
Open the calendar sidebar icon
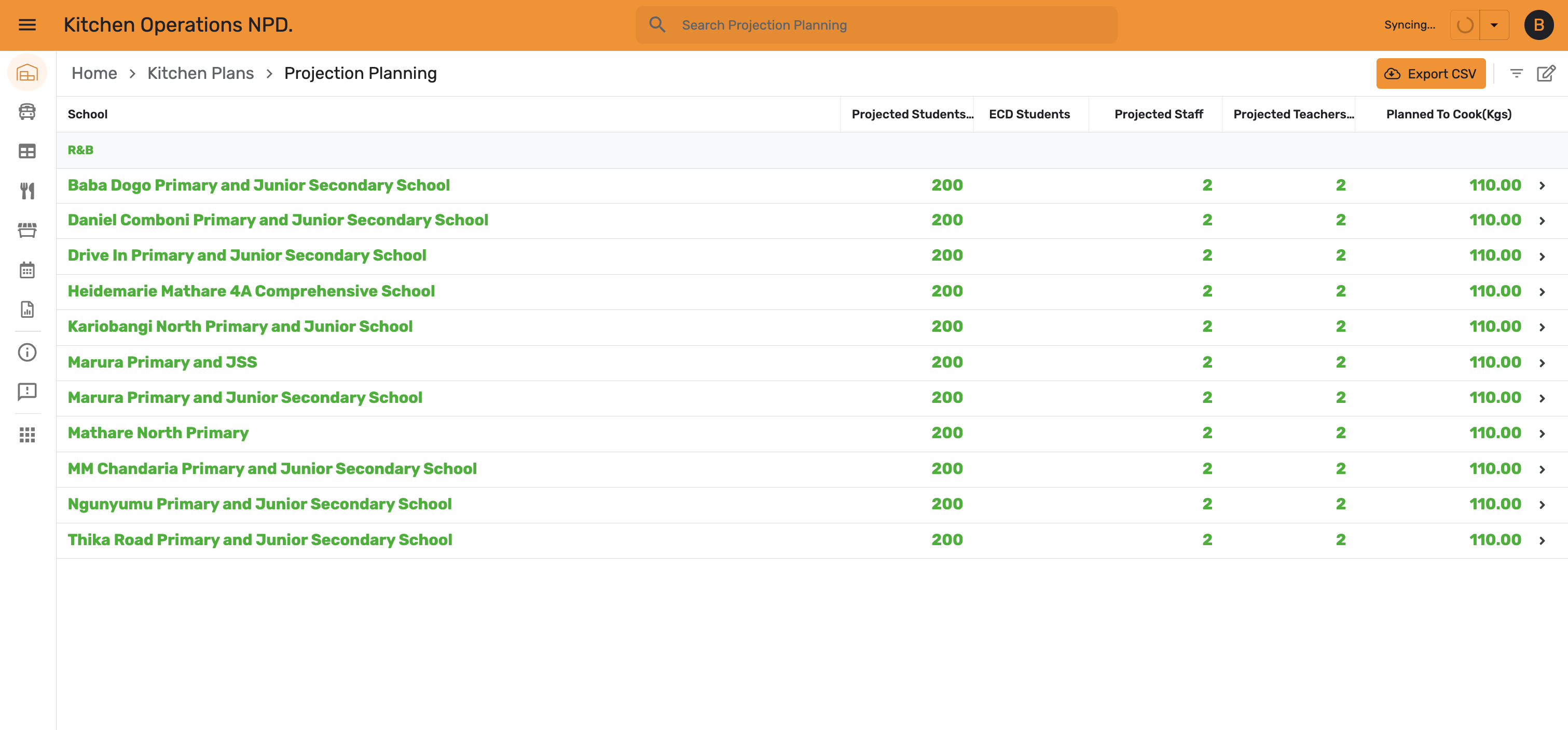27,270
